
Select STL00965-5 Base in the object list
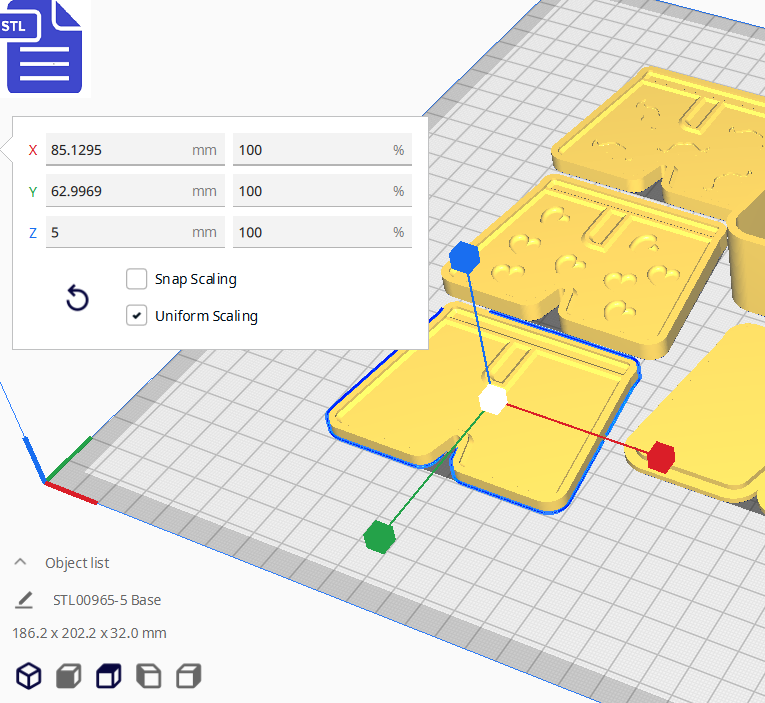(107, 600)
